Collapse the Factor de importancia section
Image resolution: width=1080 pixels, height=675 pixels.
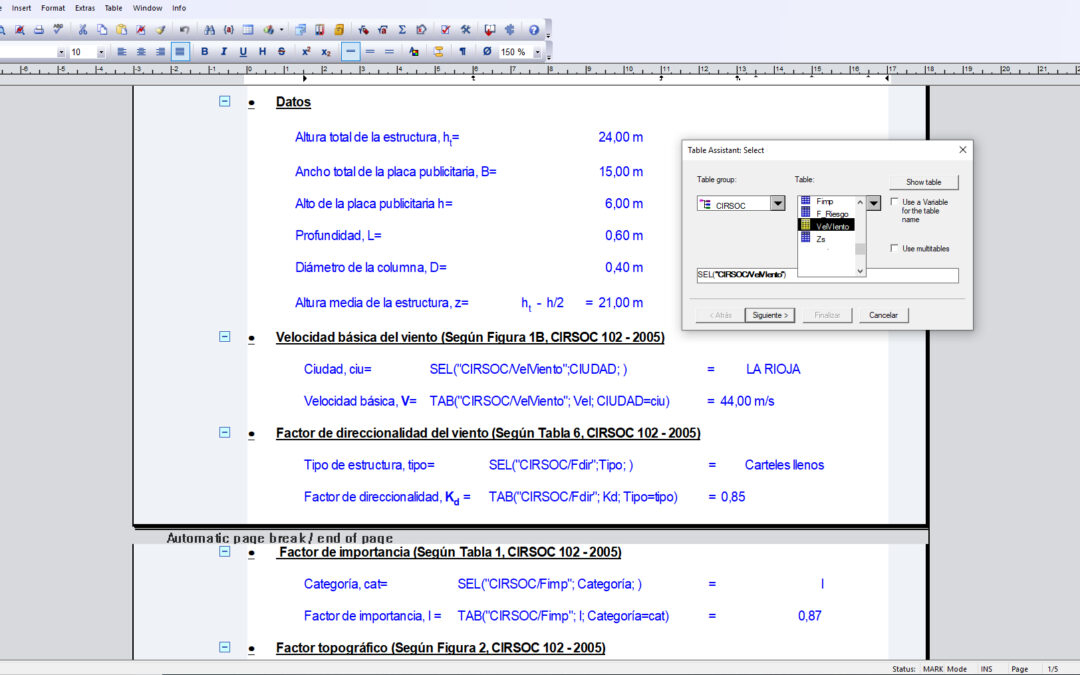pos(225,551)
